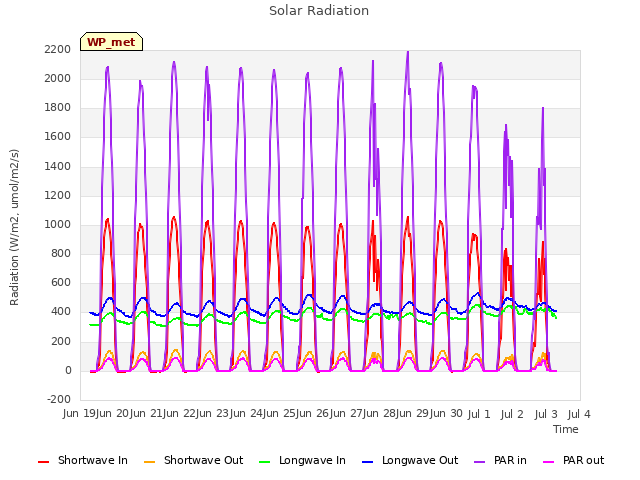Click the Radiation y-axis label
Screen dimensions: 640x480
[x=14, y=227]
